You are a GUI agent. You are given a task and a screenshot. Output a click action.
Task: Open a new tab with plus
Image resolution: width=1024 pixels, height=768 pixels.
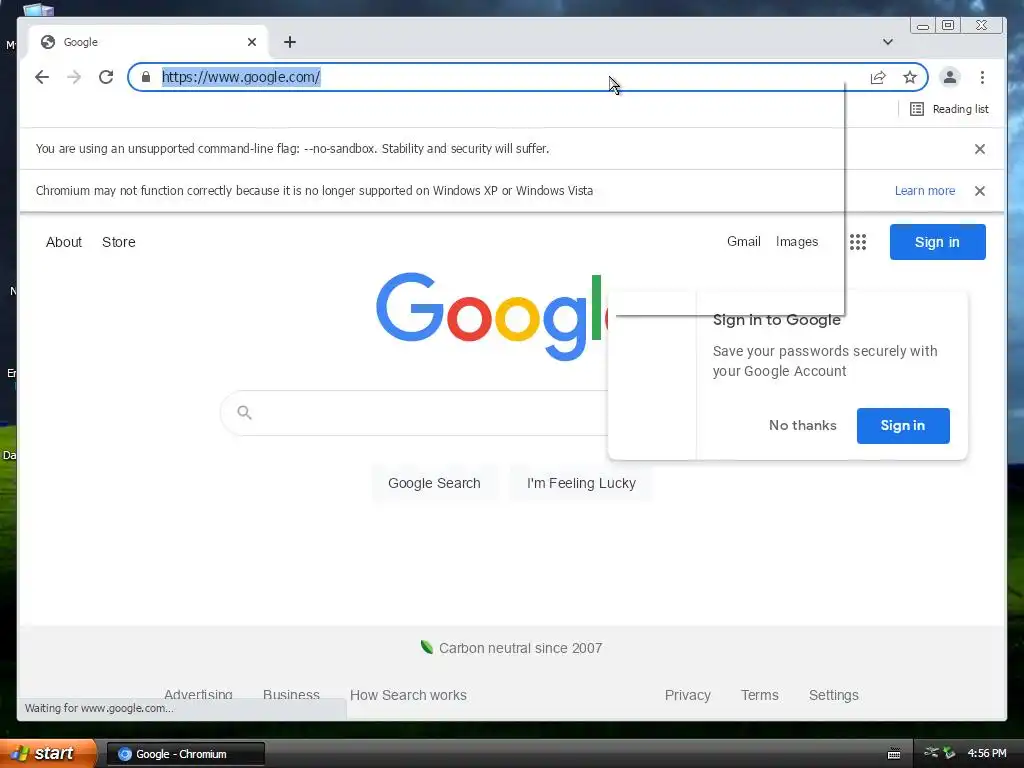pyautogui.click(x=290, y=42)
